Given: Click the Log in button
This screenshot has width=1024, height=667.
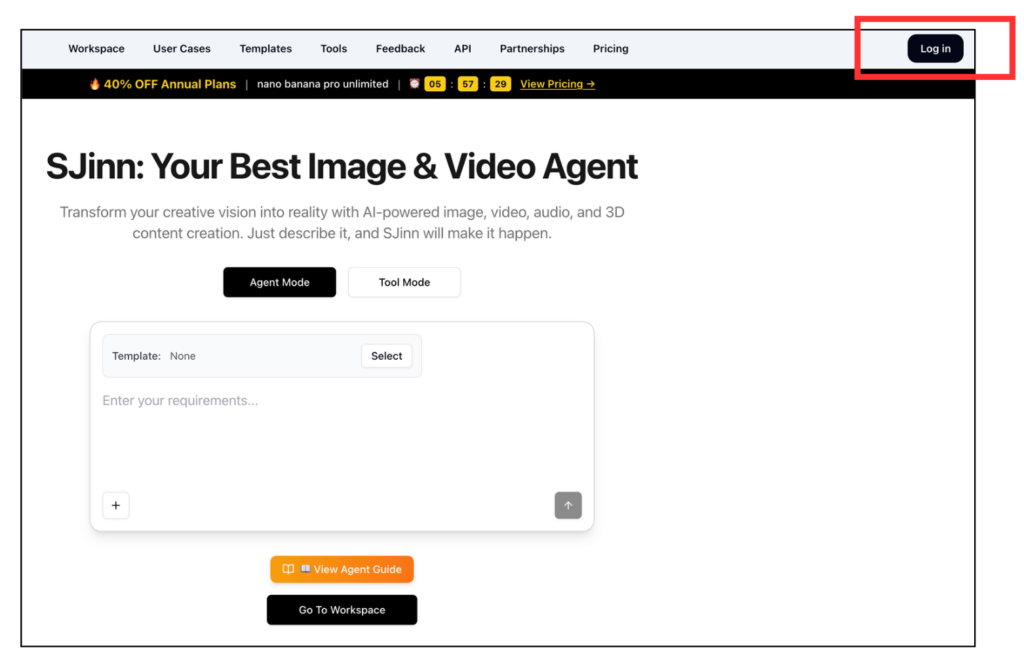Looking at the screenshot, I should (x=935, y=49).
